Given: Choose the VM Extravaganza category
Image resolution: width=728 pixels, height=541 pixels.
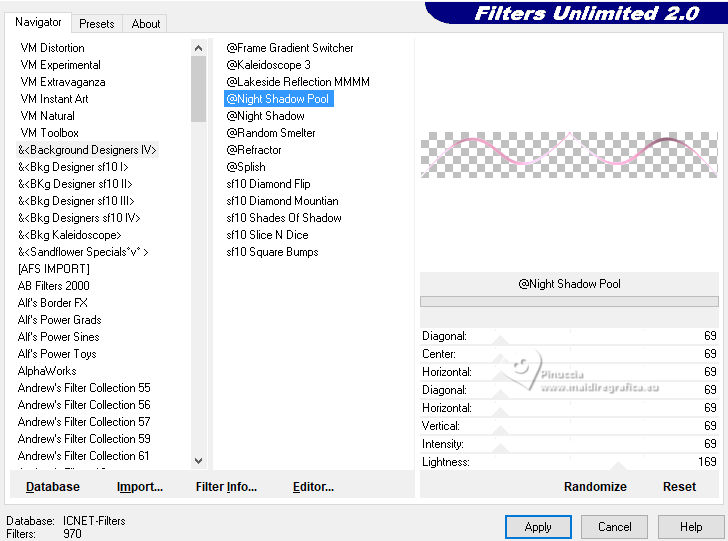Looking at the screenshot, I should (63, 82).
